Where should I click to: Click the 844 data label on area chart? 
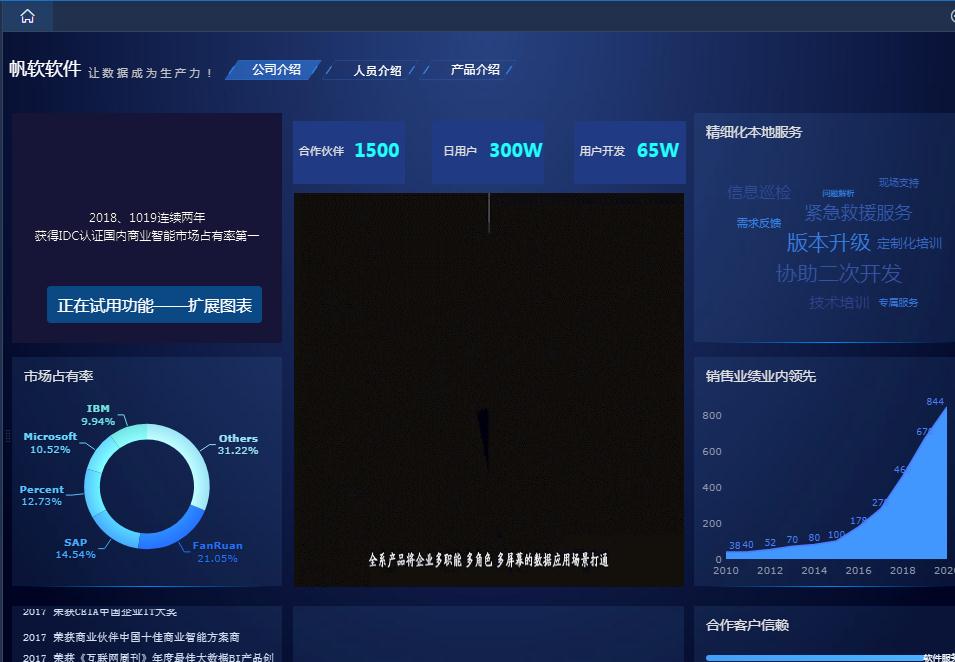click(935, 401)
